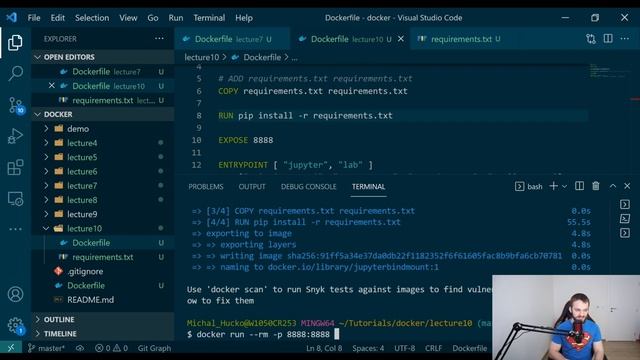Close Dockerfile lecture10 in open editors
Viewport: 640px width, 360px height.
(51, 86)
